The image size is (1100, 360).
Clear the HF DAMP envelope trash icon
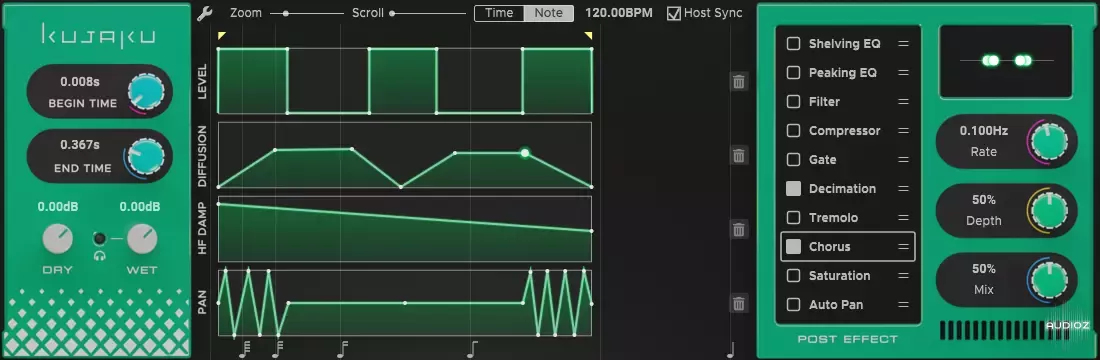(739, 229)
